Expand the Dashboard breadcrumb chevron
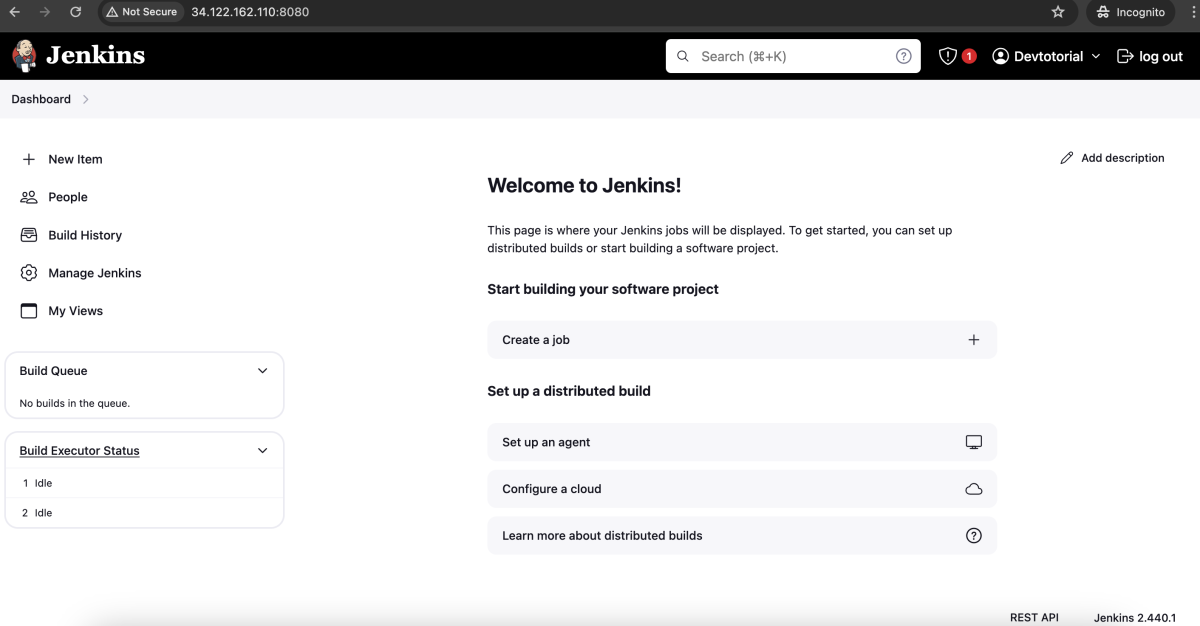The height and width of the screenshot is (626, 1200). [86, 99]
